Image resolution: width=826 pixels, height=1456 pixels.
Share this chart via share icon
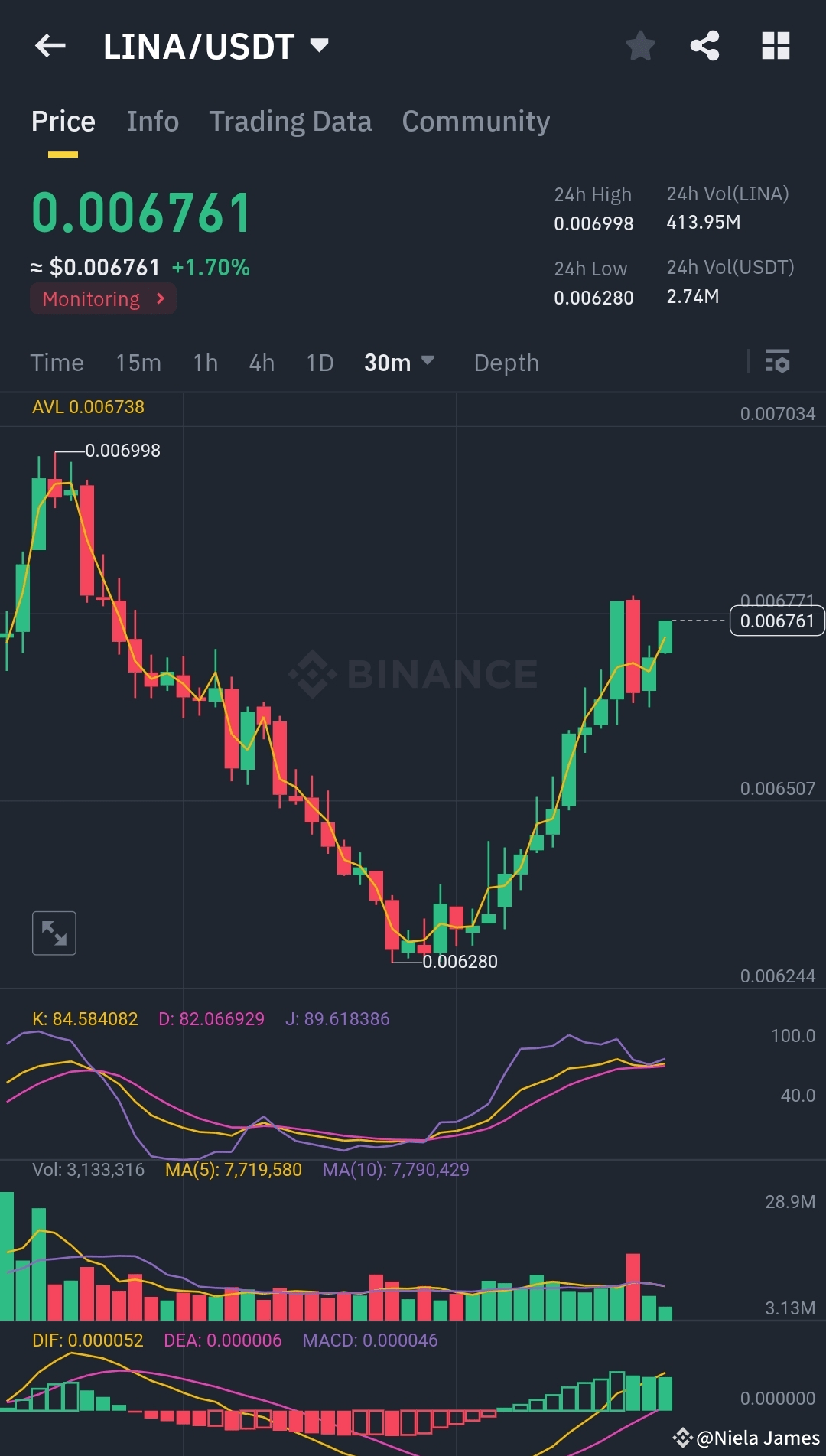tap(704, 46)
